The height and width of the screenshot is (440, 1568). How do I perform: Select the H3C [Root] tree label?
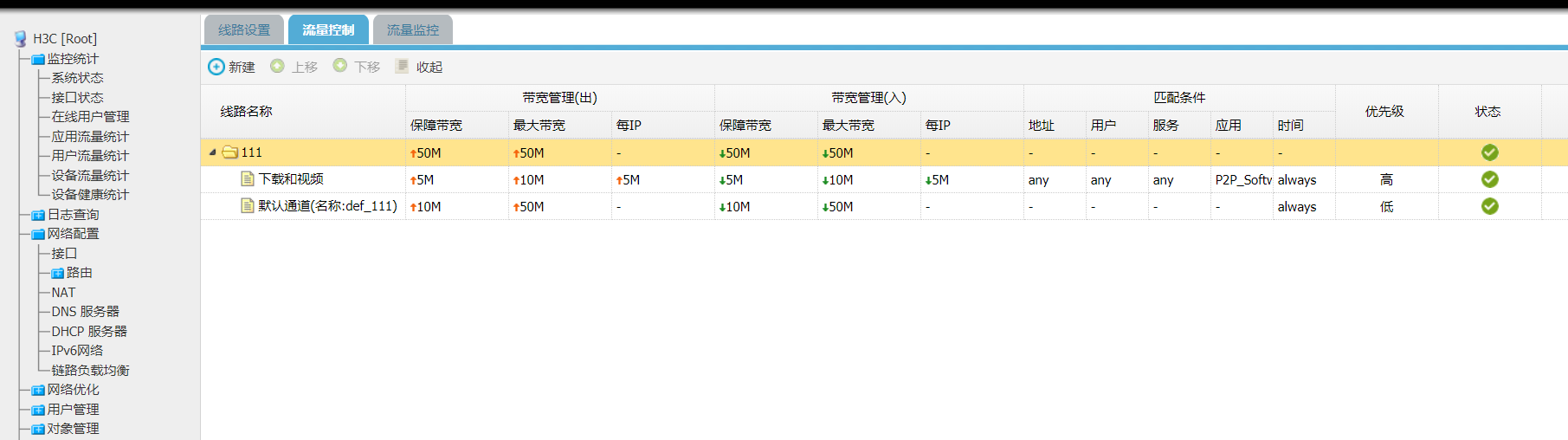coord(65,39)
